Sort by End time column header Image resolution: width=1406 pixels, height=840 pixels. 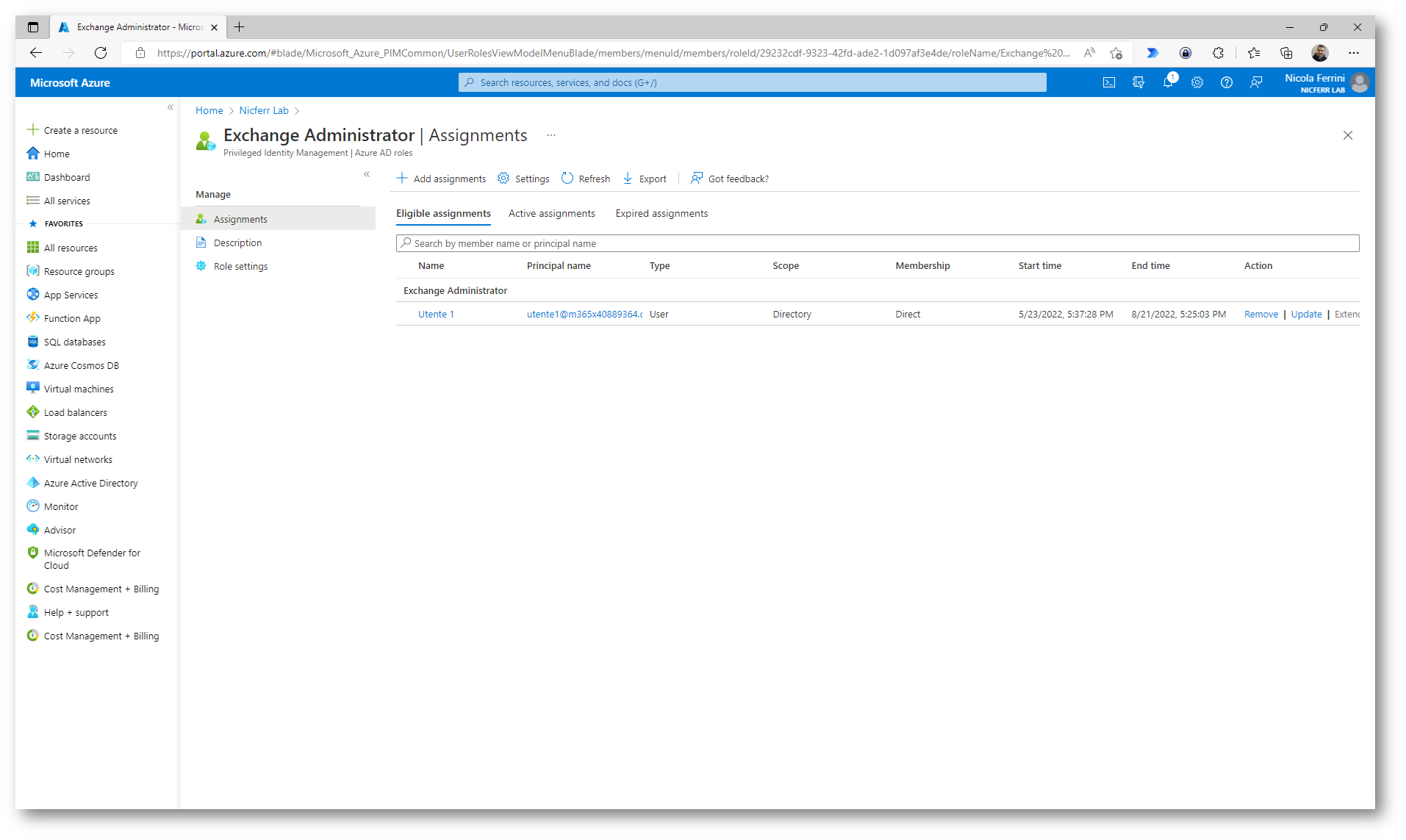tap(1150, 265)
